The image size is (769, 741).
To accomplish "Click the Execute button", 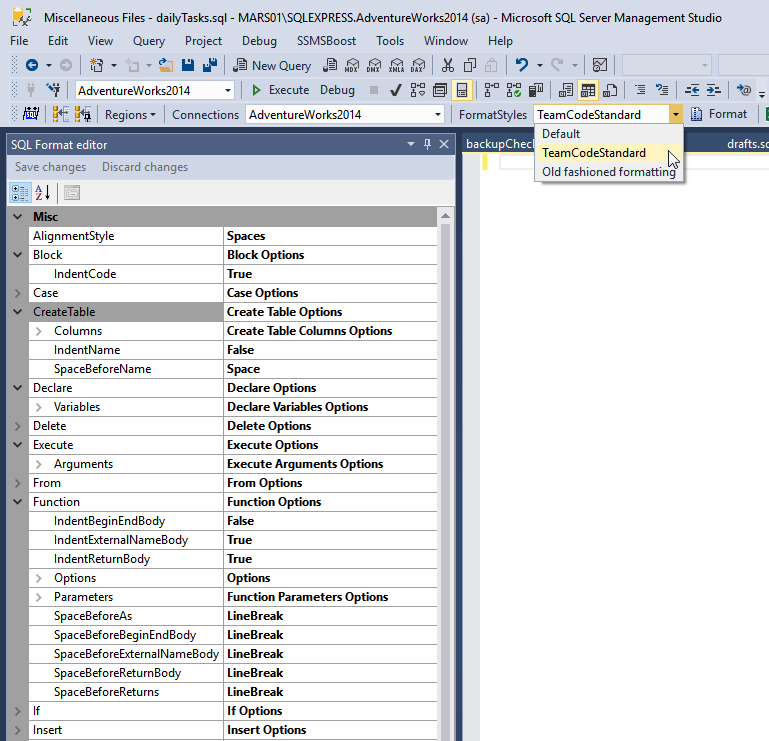I will pyautogui.click(x=280, y=90).
